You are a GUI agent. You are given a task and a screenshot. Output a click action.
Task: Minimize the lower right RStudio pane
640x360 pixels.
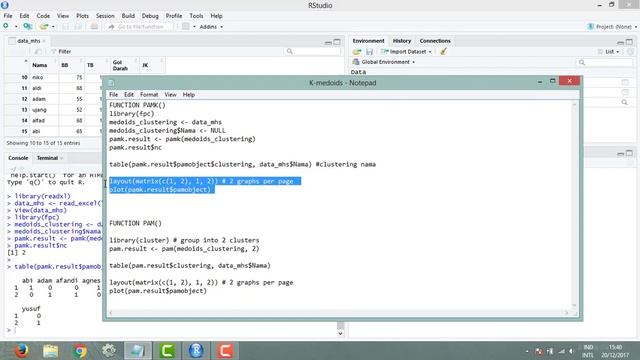(620, 153)
